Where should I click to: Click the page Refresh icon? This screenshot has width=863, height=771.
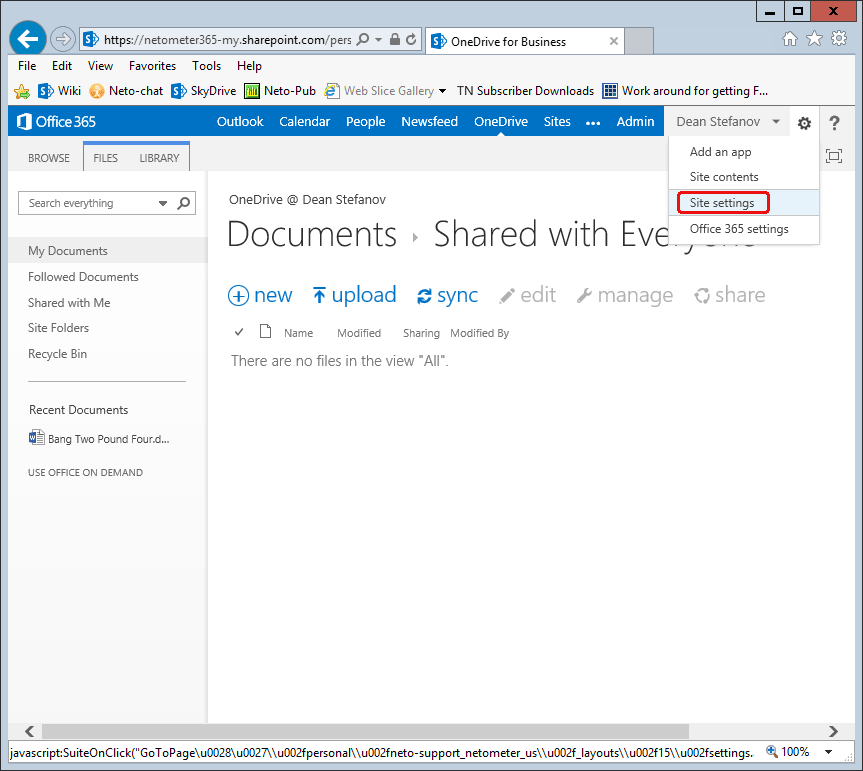coord(411,40)
